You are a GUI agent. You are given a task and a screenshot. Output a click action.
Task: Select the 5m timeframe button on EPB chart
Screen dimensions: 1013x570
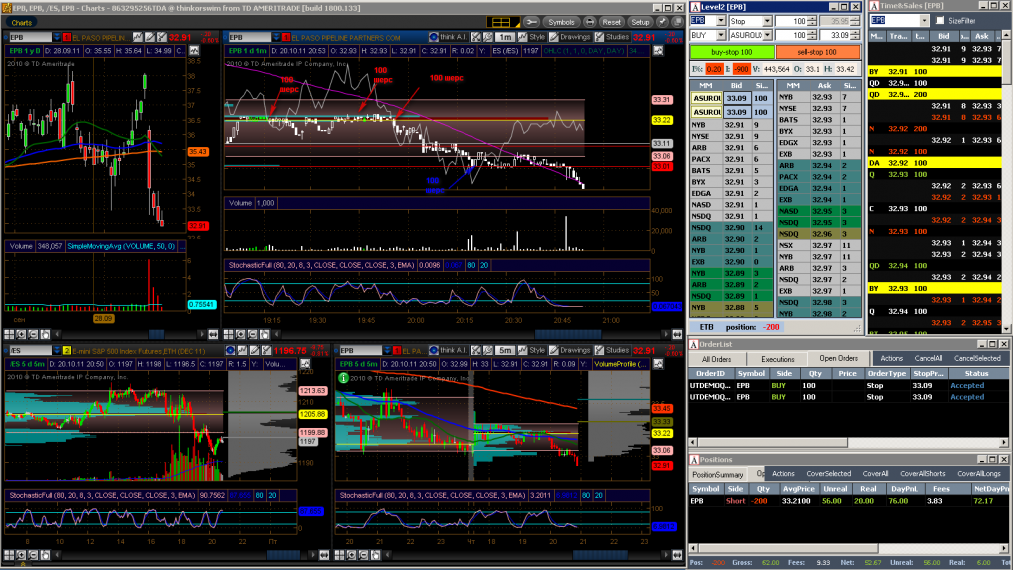[x=505, y=350]
